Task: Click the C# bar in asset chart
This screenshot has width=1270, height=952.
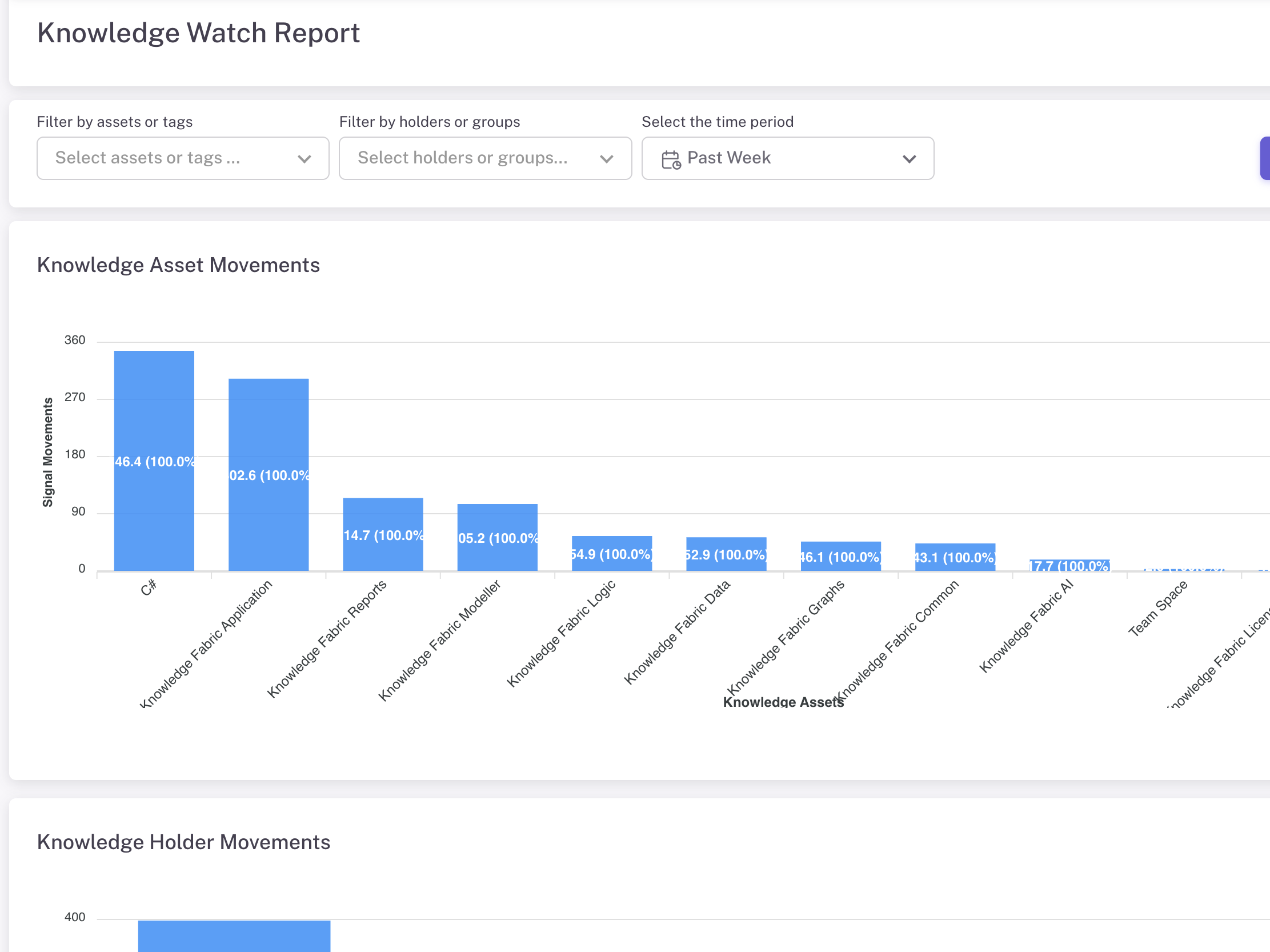Action: (x=154, y=460)
